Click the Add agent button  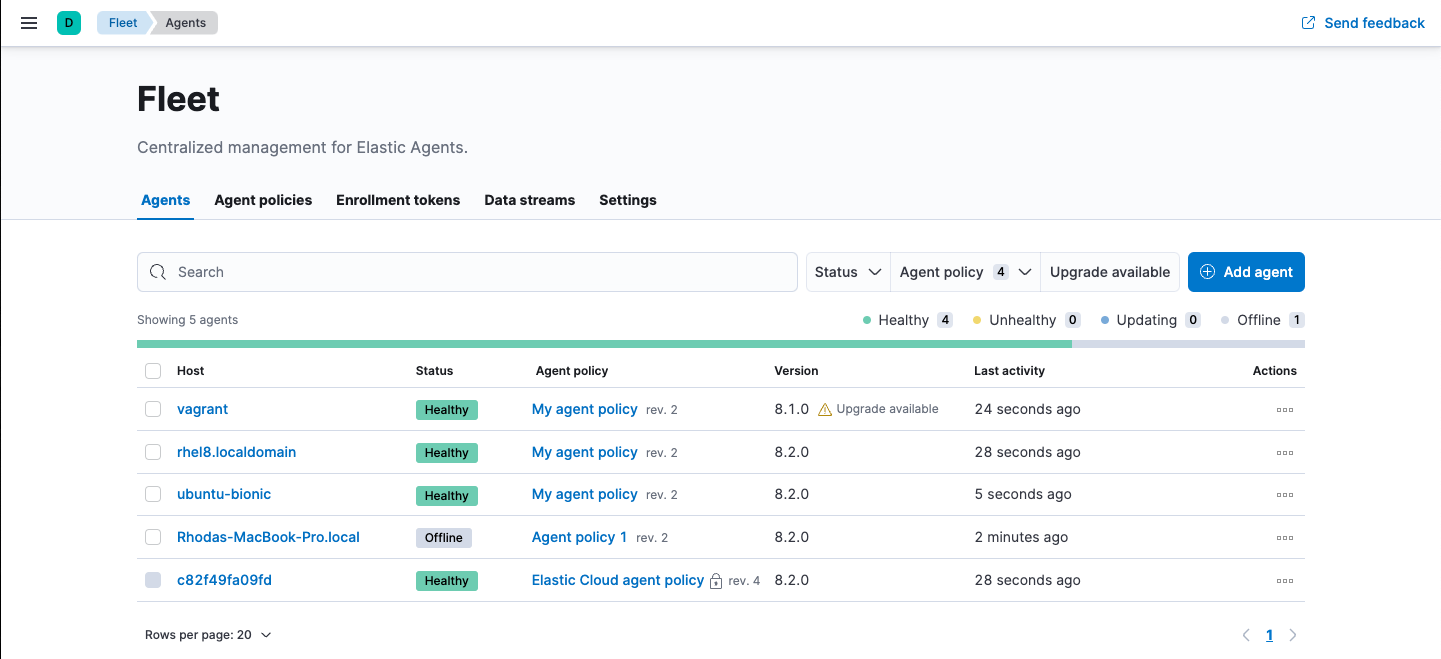pyautogui.click(x=1246, y=272)
